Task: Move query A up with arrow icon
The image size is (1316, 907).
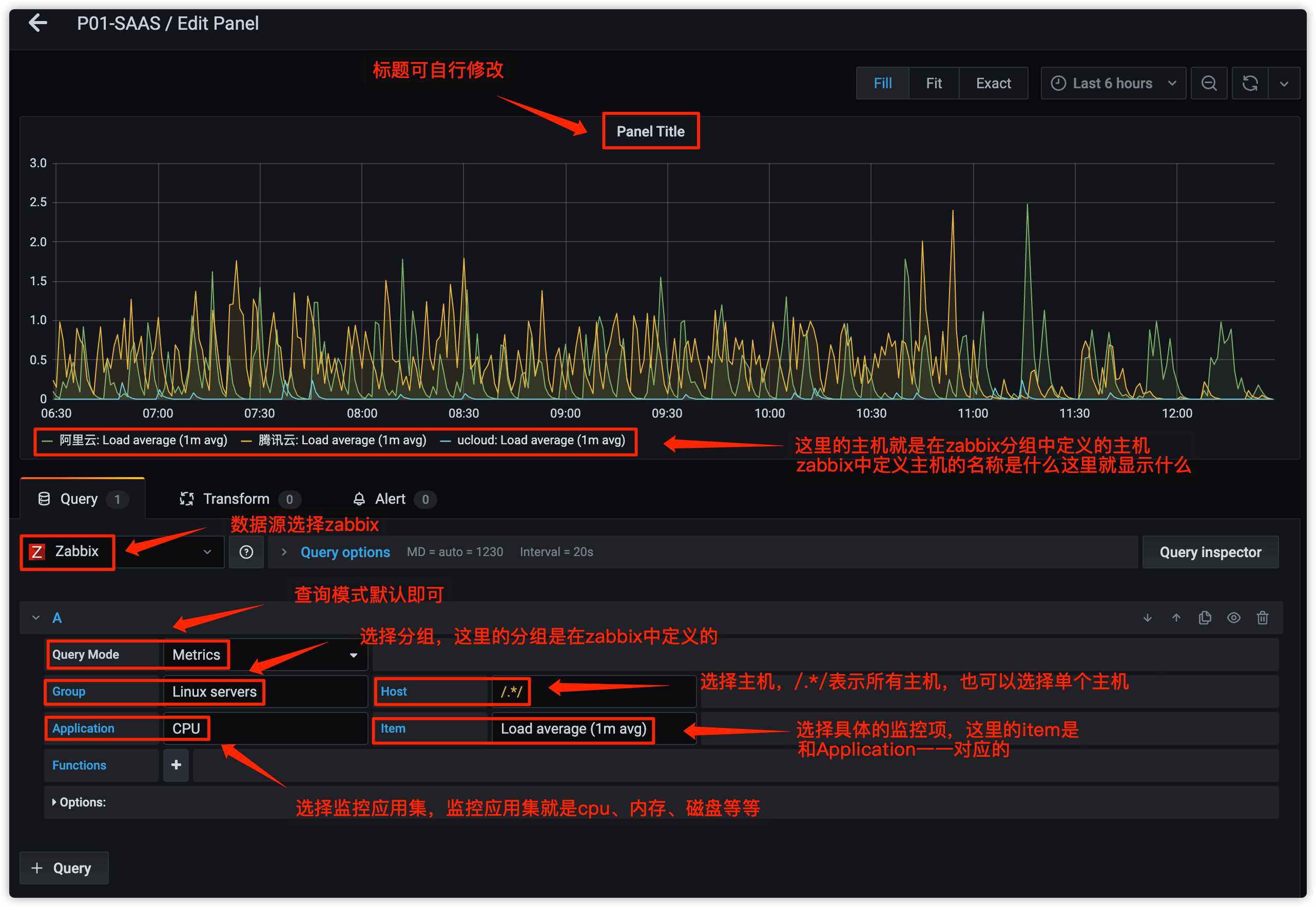Action: [1176, 618]
